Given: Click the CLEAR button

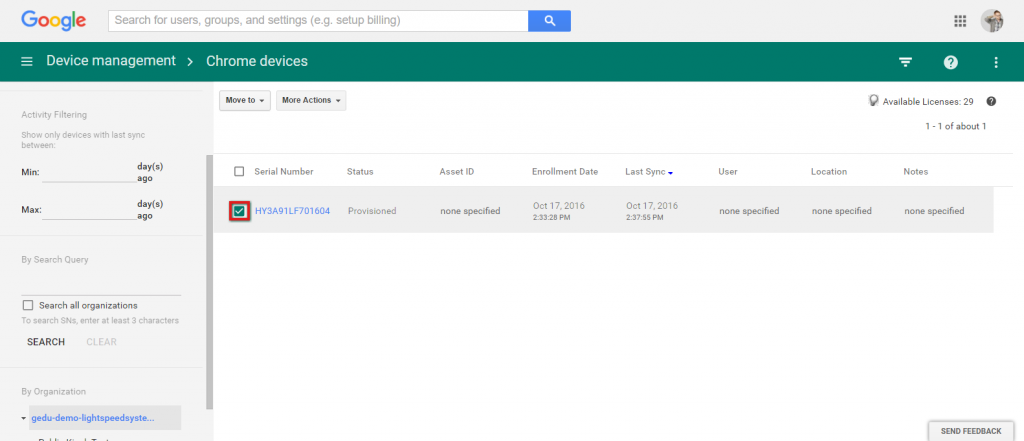Looking at the screenshot, I should pos(101,342).
